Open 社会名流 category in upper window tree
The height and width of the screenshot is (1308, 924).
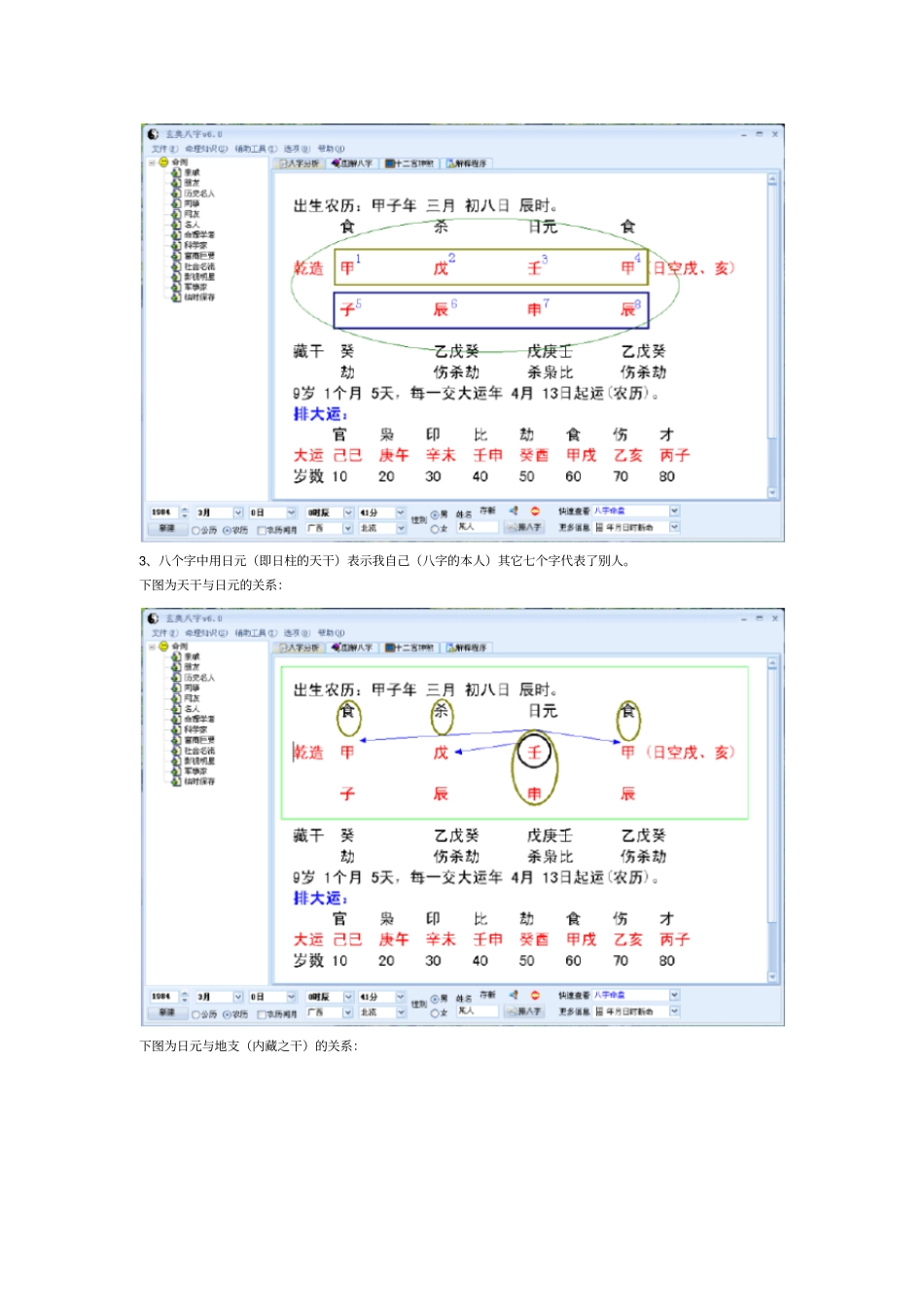point(199,266)
